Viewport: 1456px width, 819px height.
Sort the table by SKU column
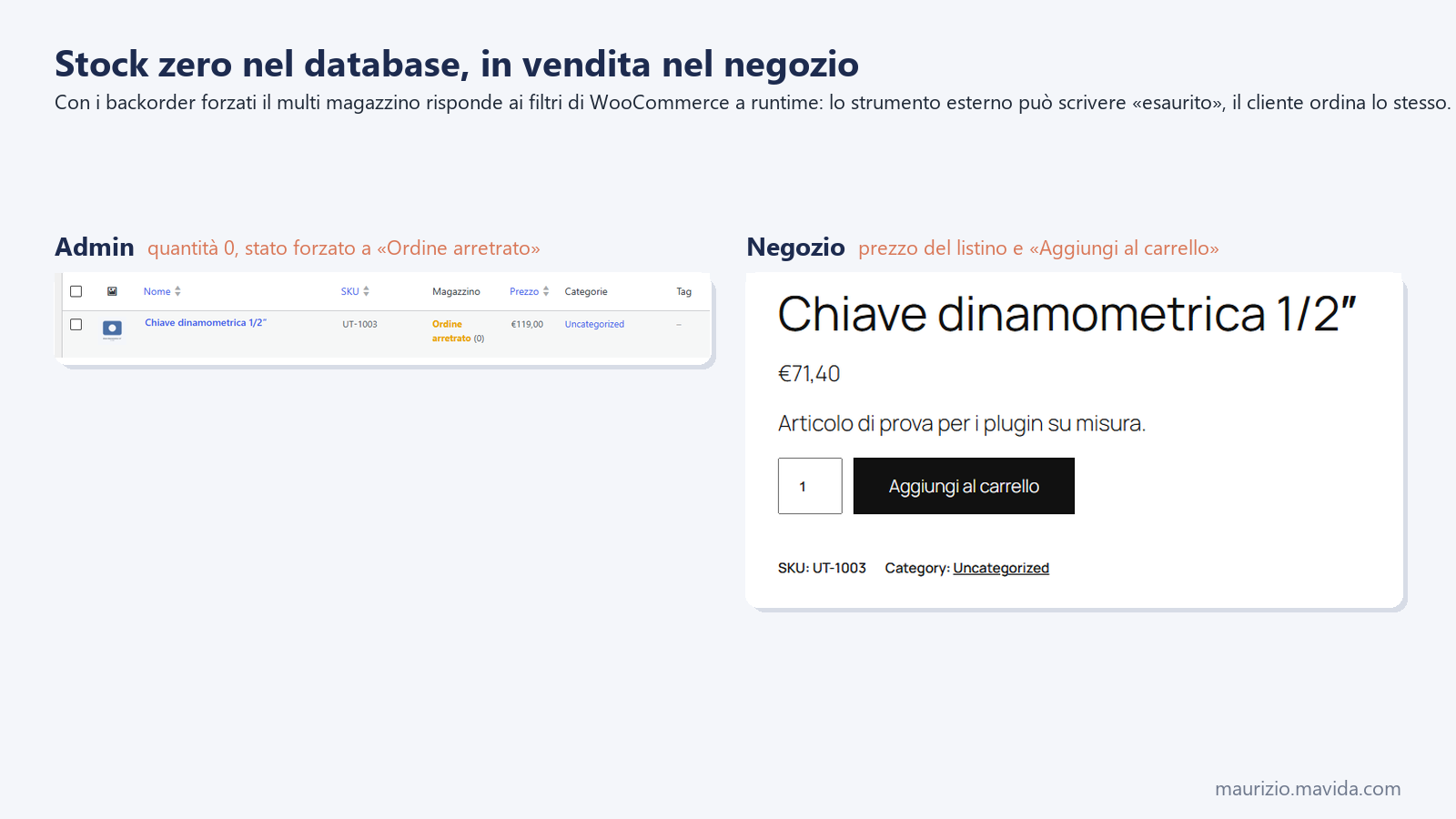point(350,291)
